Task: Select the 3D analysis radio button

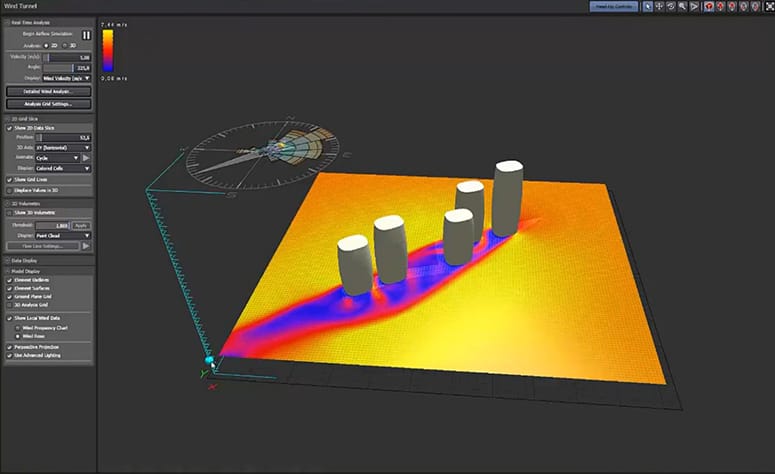Action: tap(64, 45)
